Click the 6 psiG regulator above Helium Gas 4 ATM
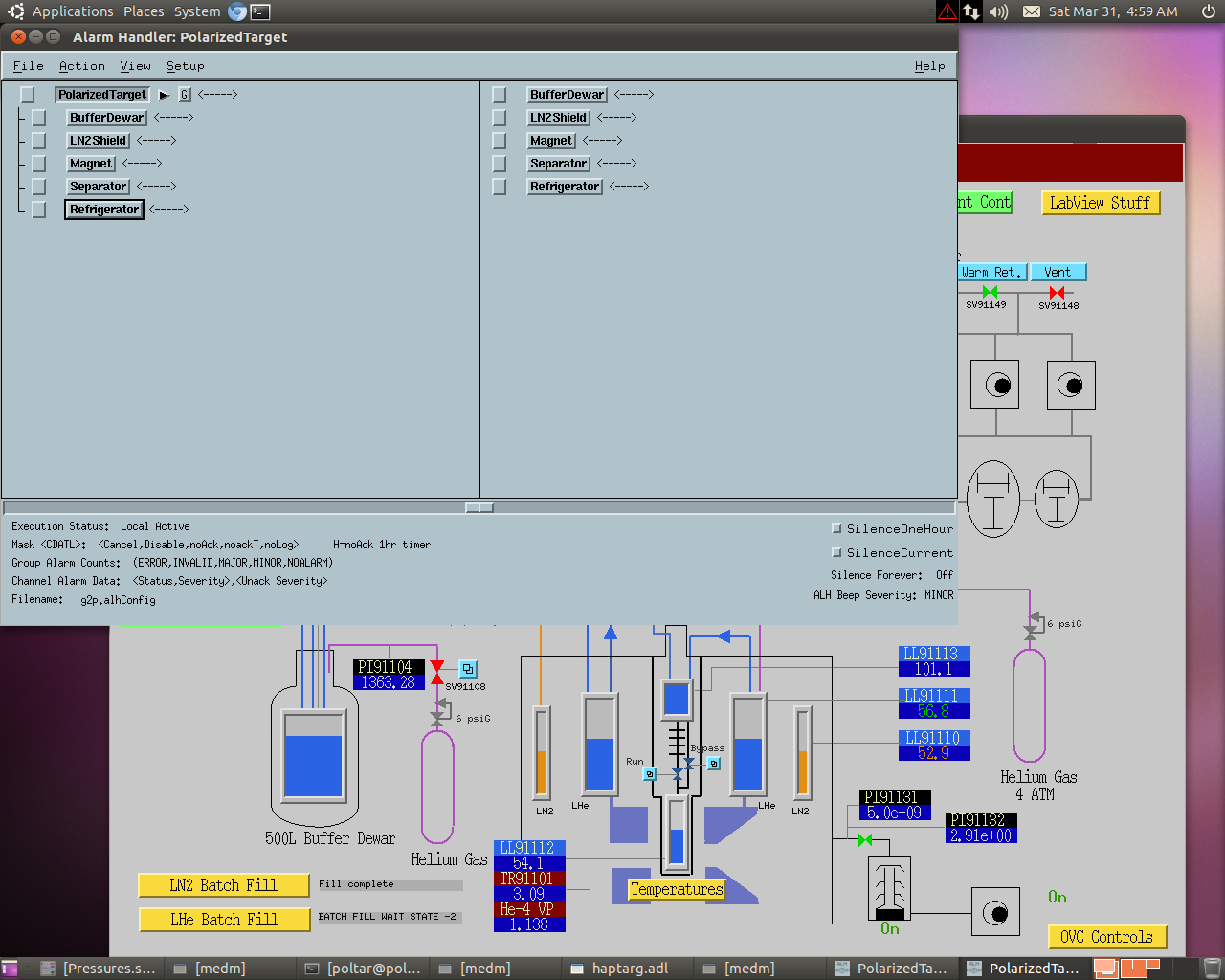Screen dimensions: 1225x980 pos(1032,624)
